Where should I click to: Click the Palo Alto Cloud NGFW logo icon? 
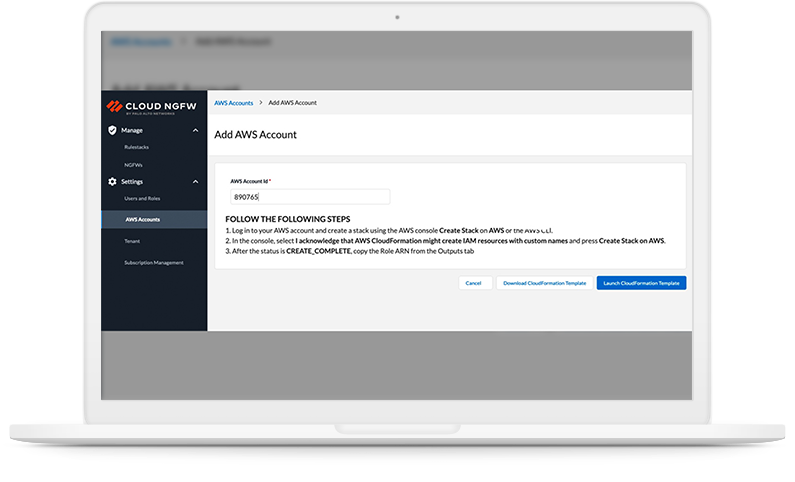[x=114, y=105]
